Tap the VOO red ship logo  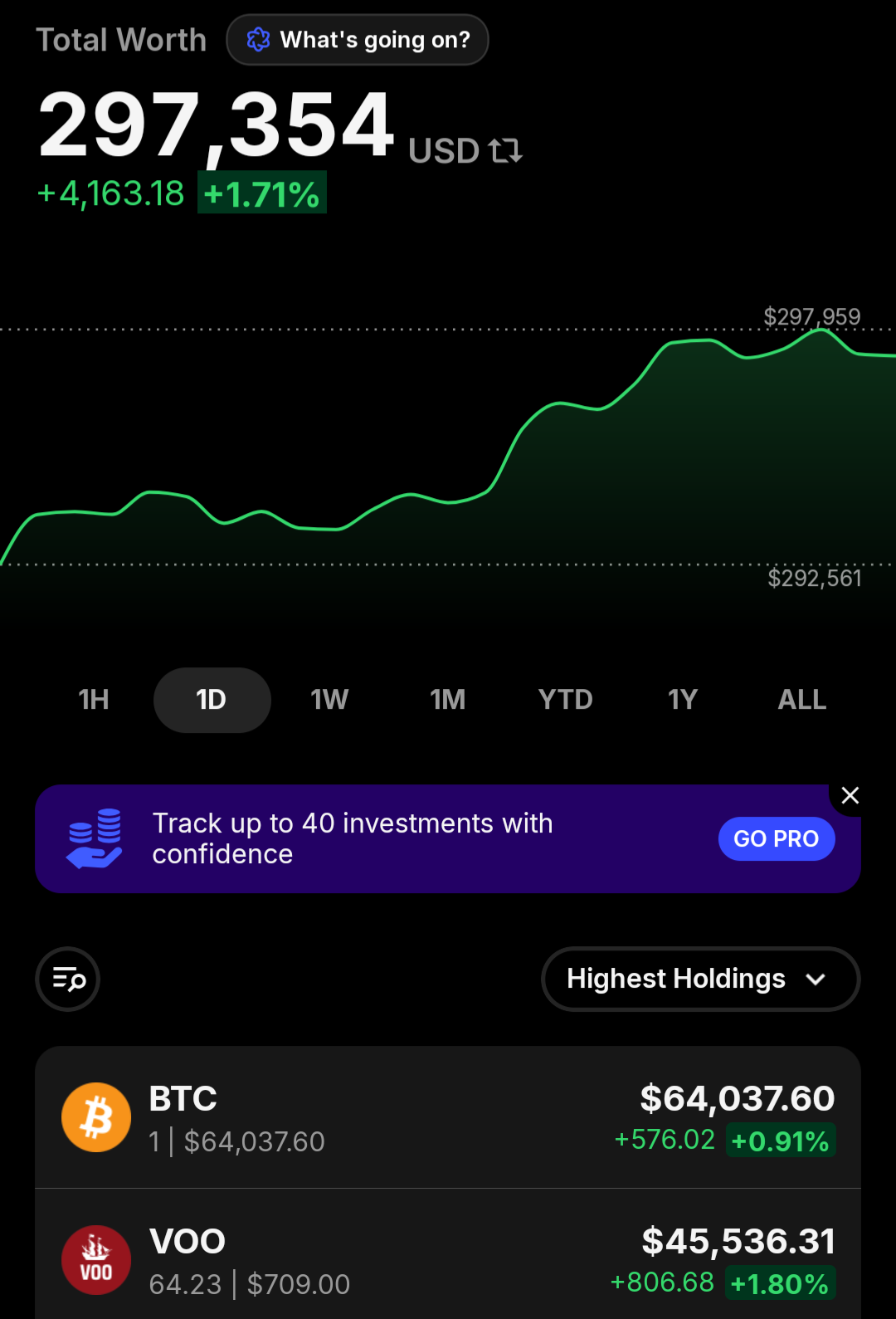coord(96,1260)
